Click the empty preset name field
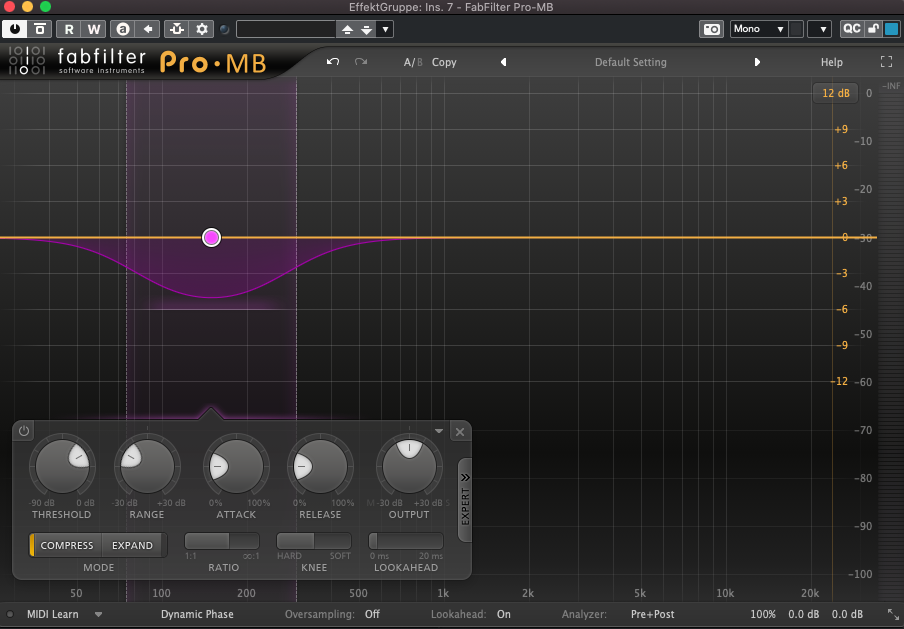 pyautogui.click(x=286, y=29)
